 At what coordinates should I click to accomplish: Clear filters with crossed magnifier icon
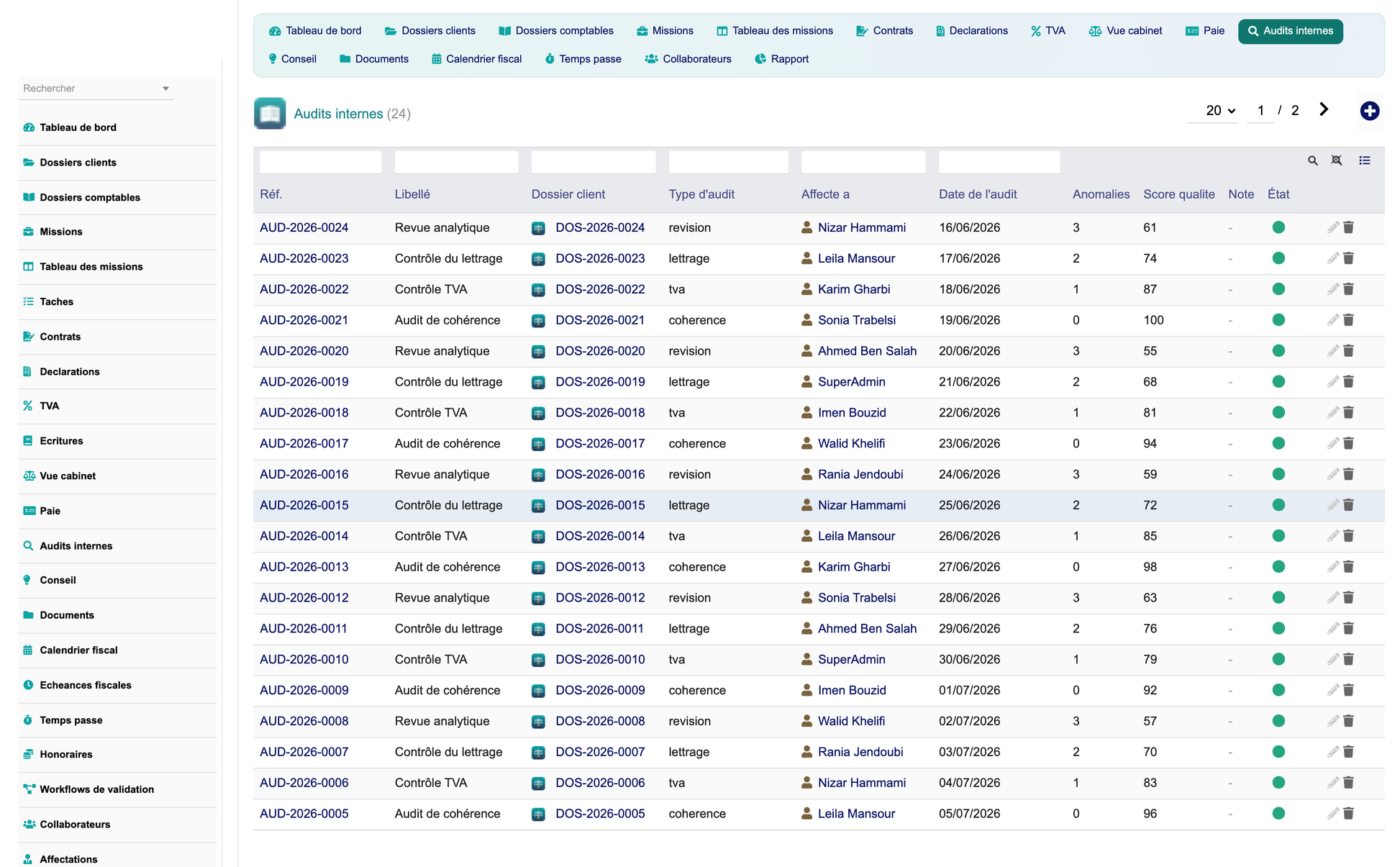coord(1336,160)
